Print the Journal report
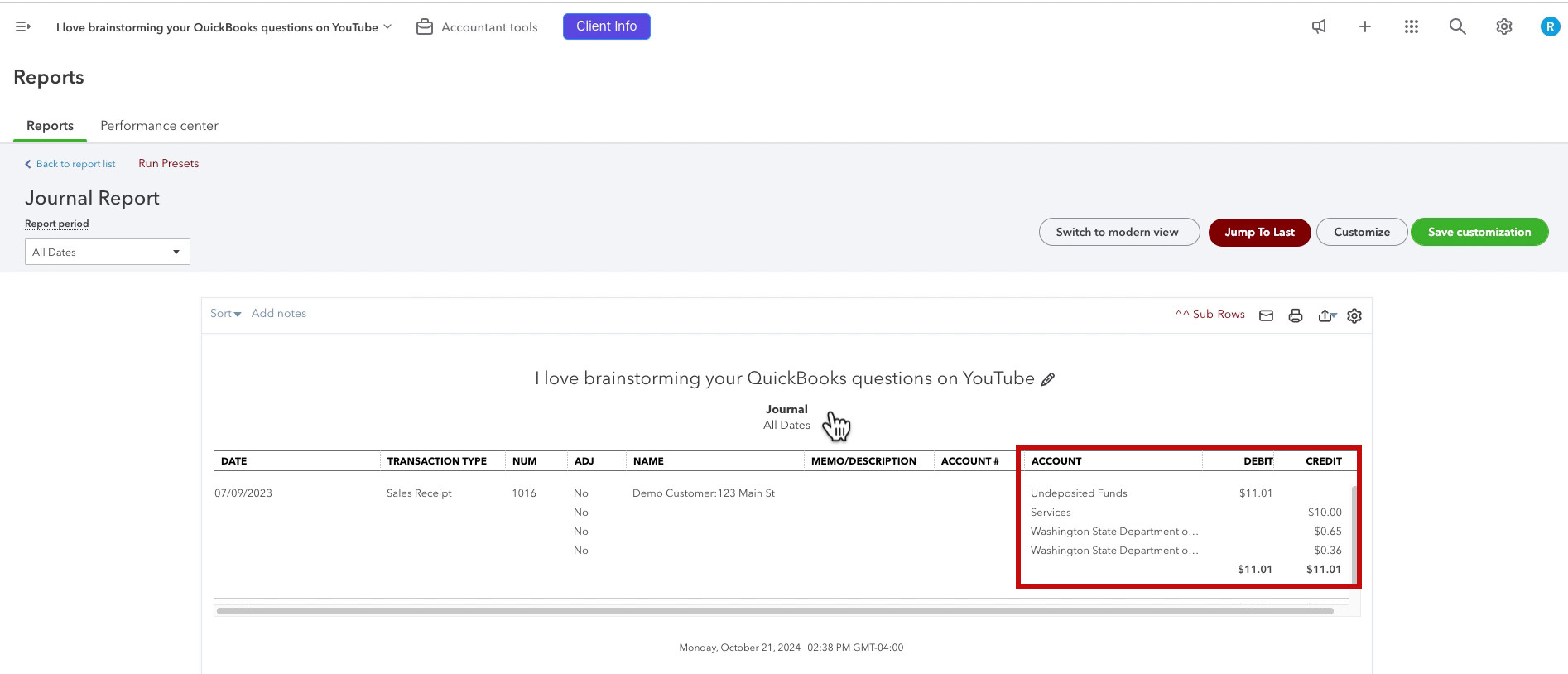1568x674 pixels. click(1296, 315)
